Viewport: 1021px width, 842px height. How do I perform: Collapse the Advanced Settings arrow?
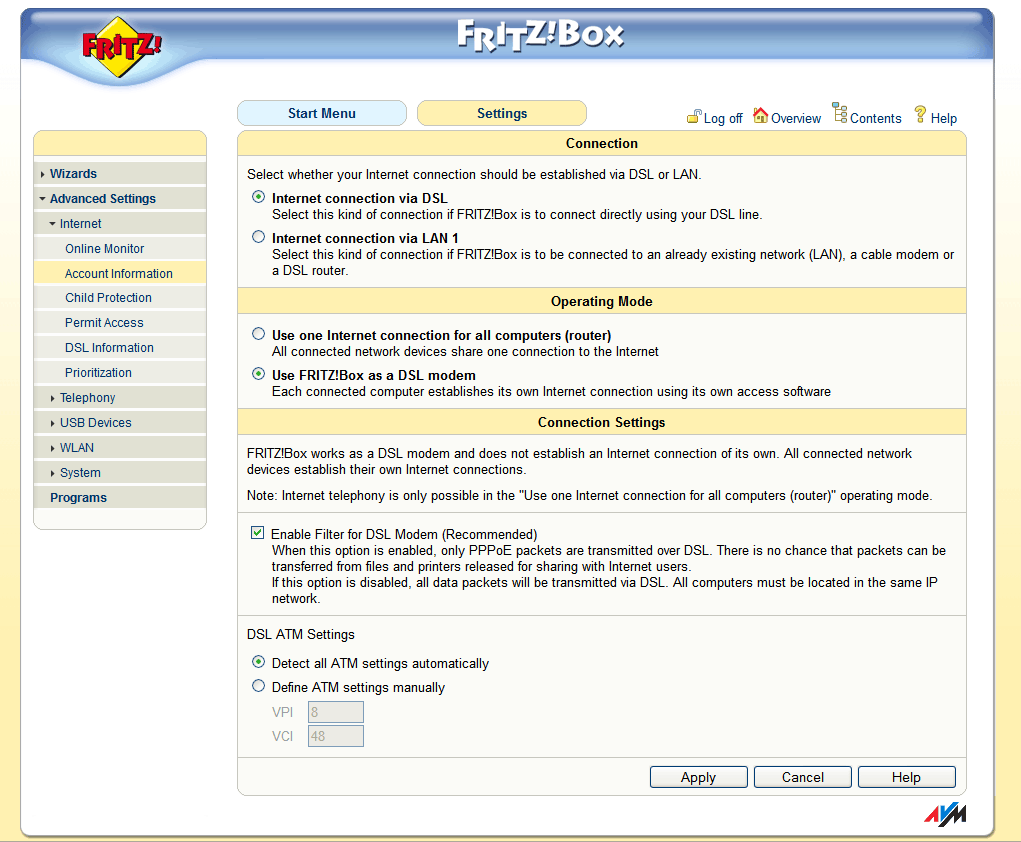pos(42,199)
